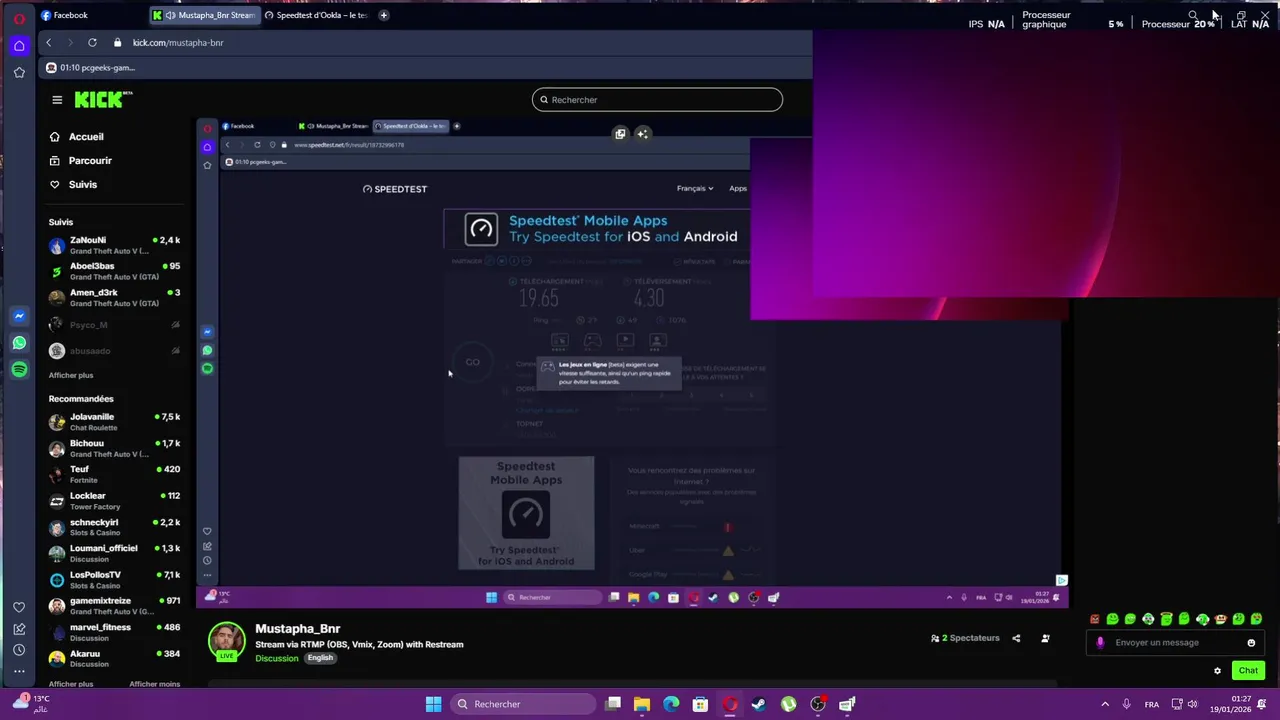Open the Opera menu logo

coord(19,18)
